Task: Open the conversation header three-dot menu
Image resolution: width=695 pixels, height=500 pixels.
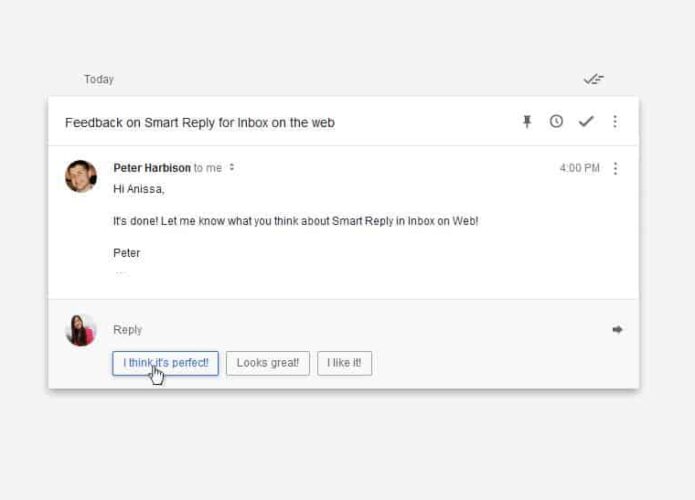Action: click(615, 121)
